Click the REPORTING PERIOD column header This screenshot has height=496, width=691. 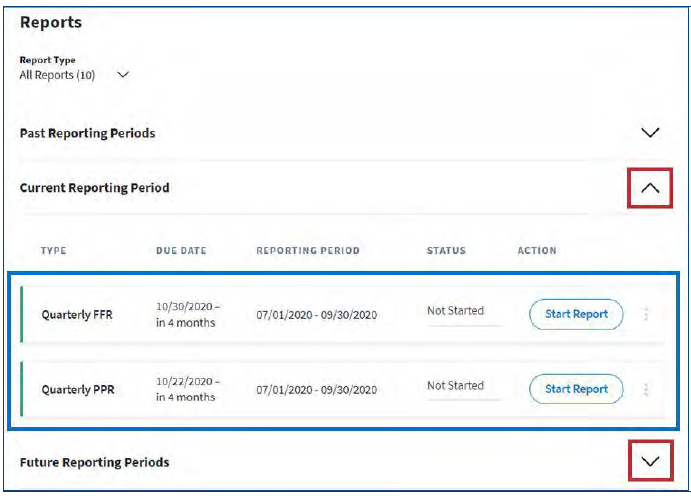tap(308, 251)
